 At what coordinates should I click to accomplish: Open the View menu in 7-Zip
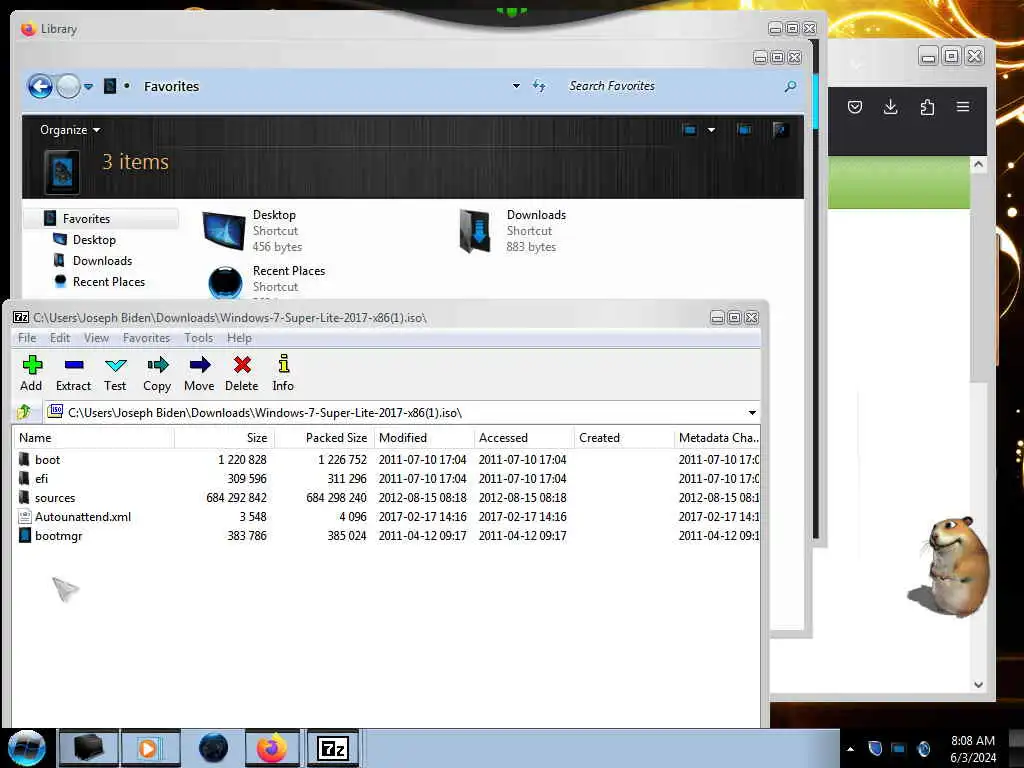tap(96, 338)
